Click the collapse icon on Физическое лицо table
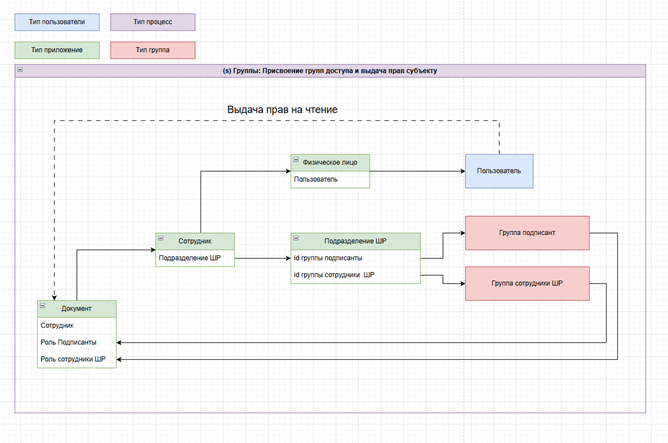668x443 pixels. coord(296,161)
